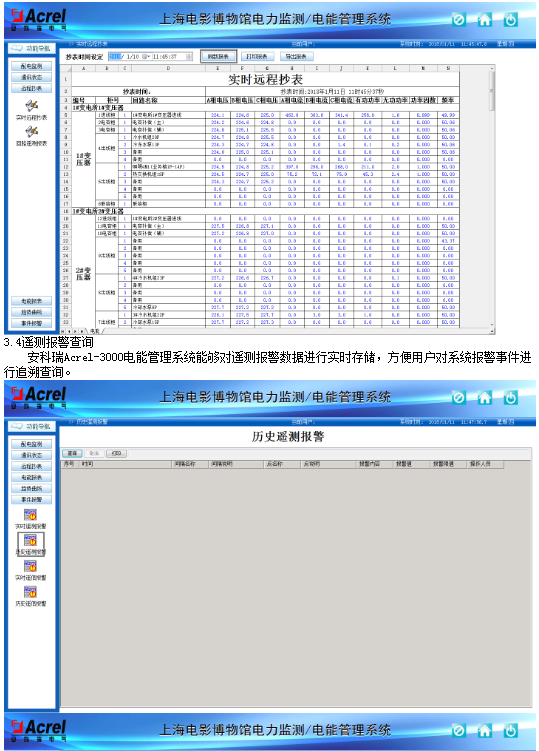This screenshot has width=539, height=751.
Task: Select 远程抄表 in the meter-reading sidebar
Action: pos(32,89)
